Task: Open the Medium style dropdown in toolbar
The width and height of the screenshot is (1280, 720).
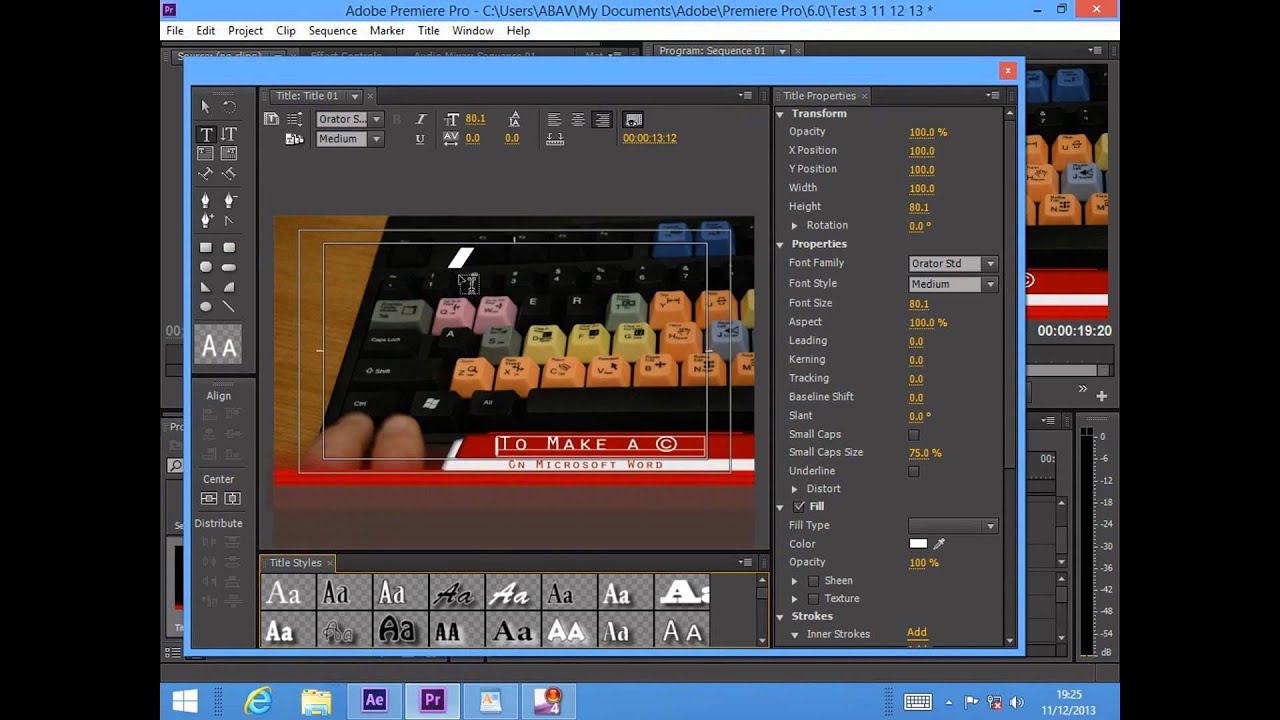Action: point(349,139)
